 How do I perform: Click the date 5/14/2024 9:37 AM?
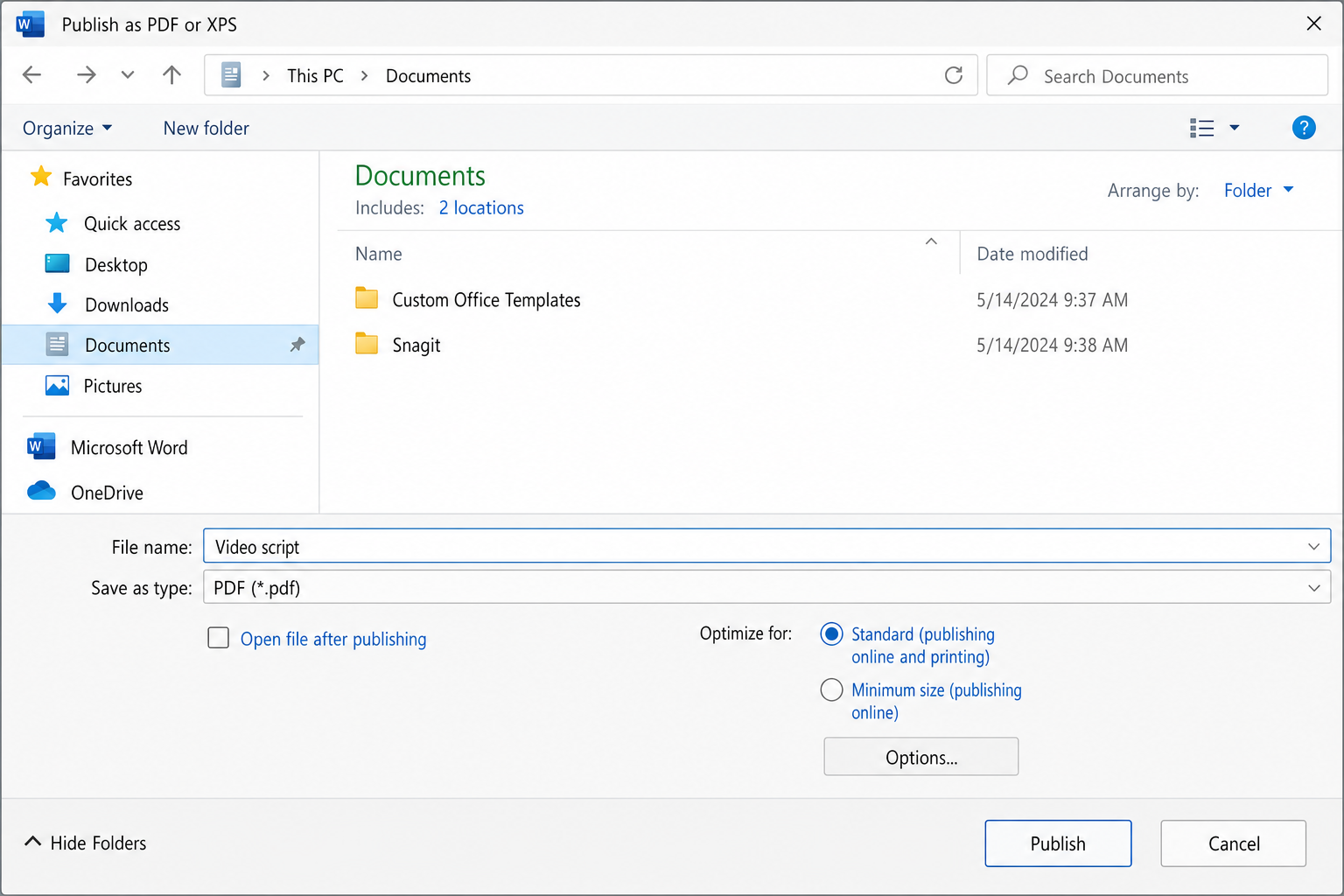pyautogui.click(x=1052, y=300)
